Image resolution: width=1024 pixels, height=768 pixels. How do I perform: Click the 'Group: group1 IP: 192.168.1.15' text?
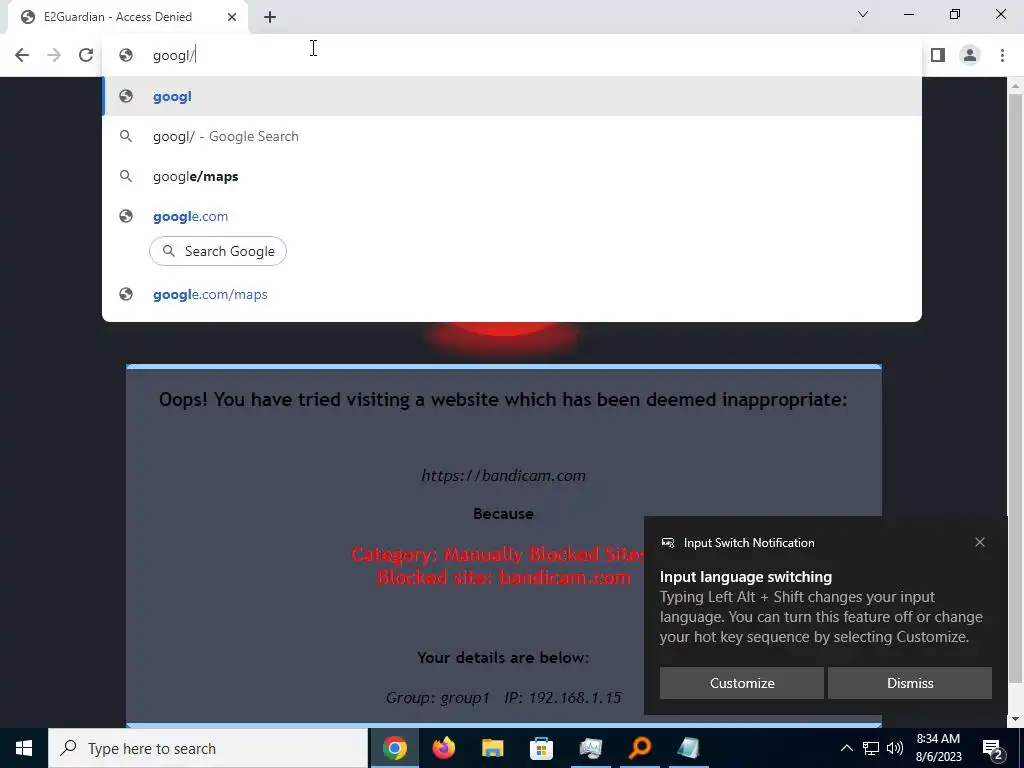coord(504,698)
